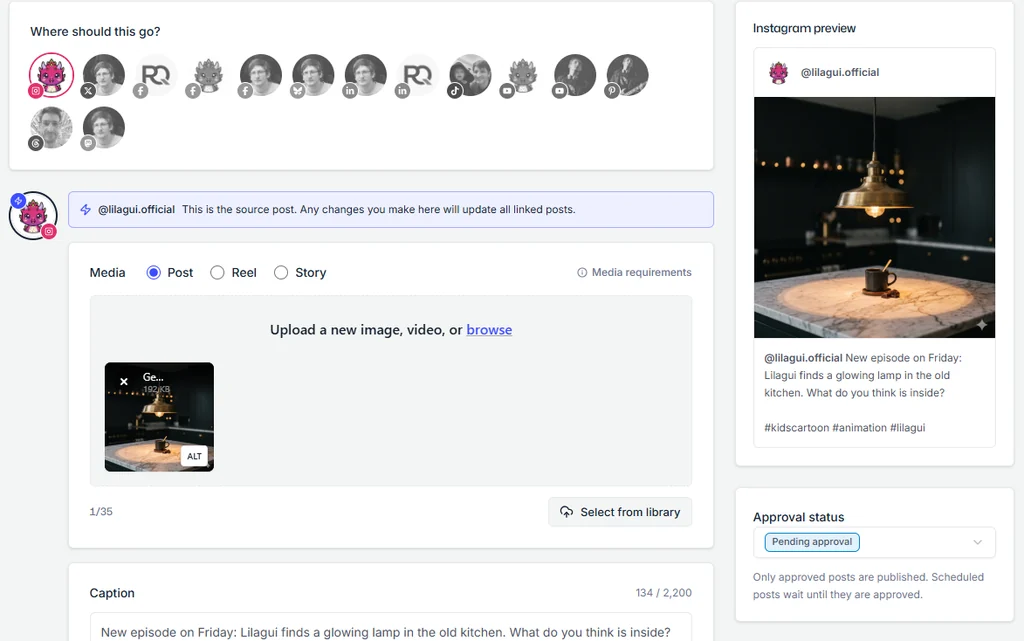1024x641 pixels.
Task: Select the RQ LinkedIn page avatar
Action: (417, 75)
